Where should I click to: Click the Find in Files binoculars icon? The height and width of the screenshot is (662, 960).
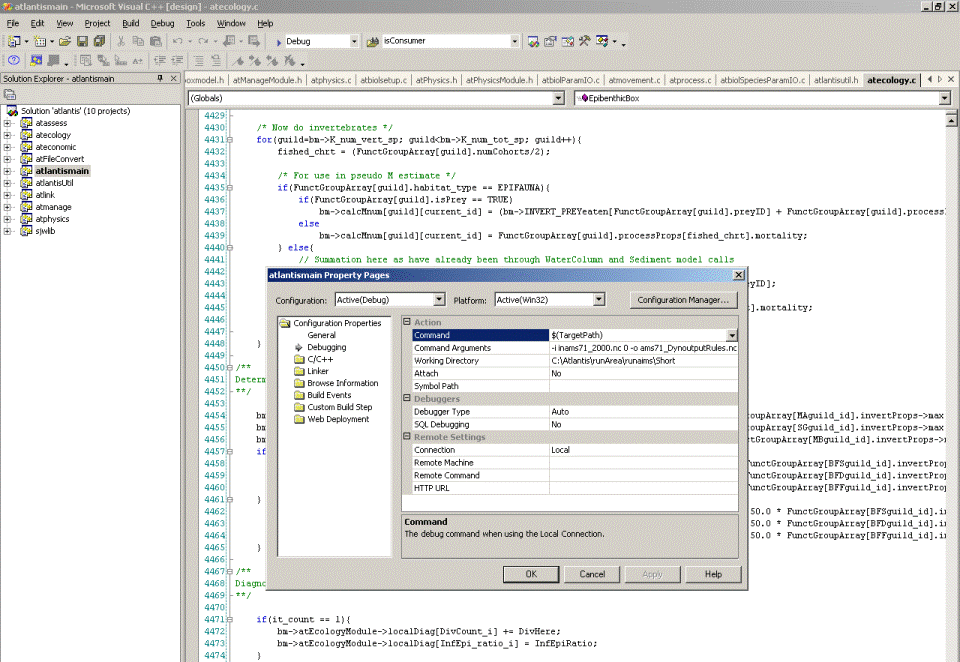point(375,41)
